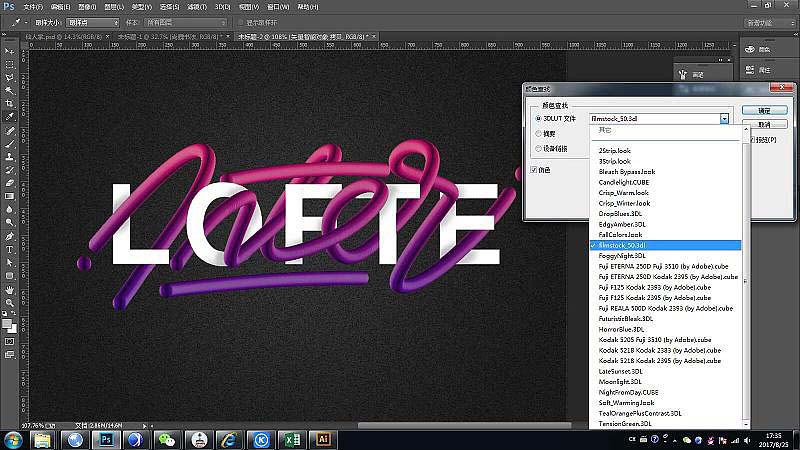
Task: Click the confirm button in dialog
Action: click(x=764, y=110)
